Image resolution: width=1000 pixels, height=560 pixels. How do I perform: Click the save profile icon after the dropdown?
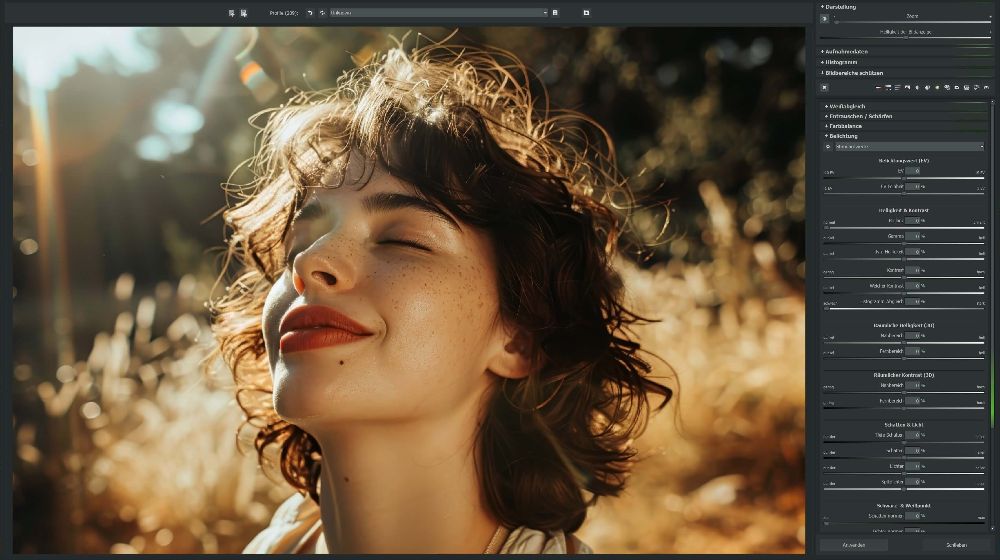555,13
